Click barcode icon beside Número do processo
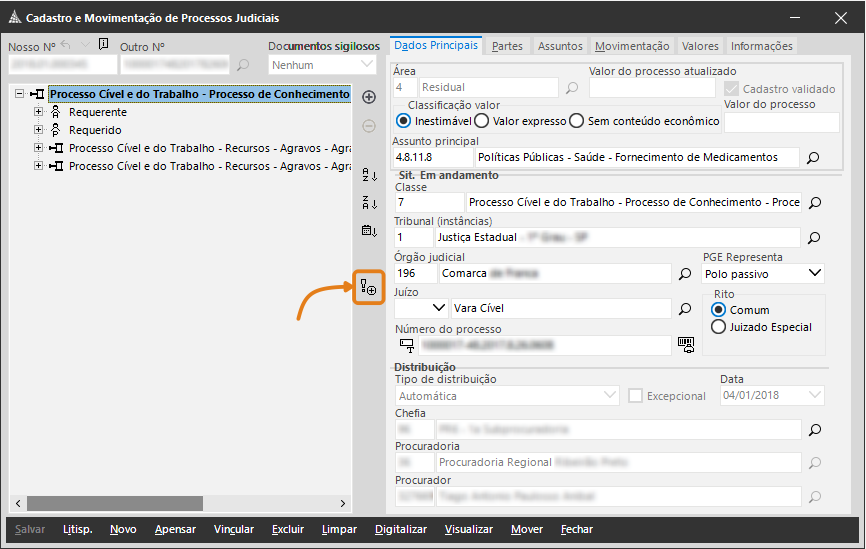Viewport: 866px width, 549px height. tap(685, 344)
